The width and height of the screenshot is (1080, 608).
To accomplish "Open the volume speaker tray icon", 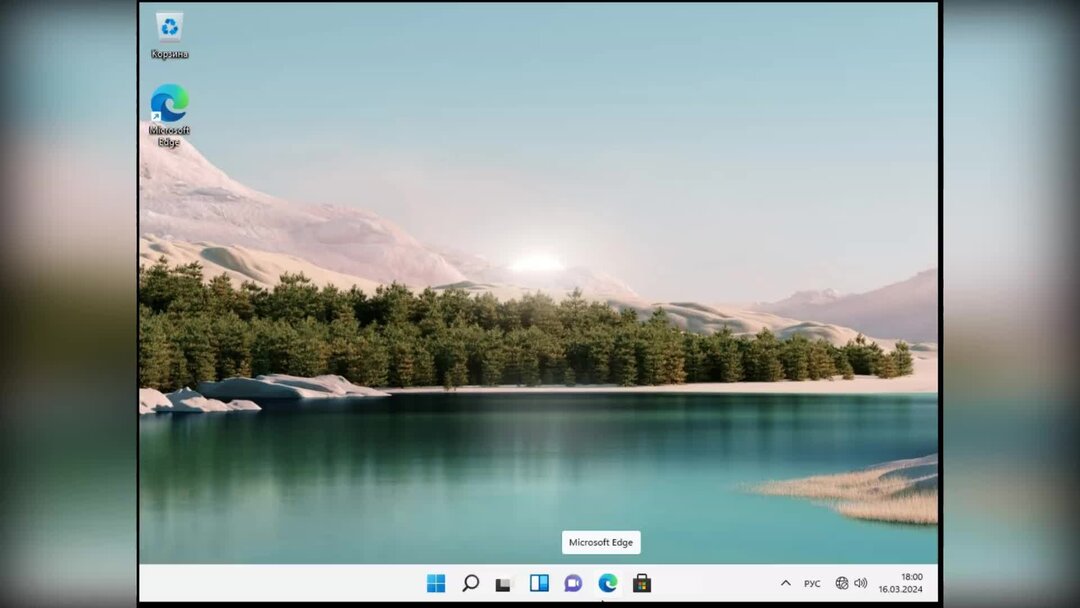I will [860, 583].
